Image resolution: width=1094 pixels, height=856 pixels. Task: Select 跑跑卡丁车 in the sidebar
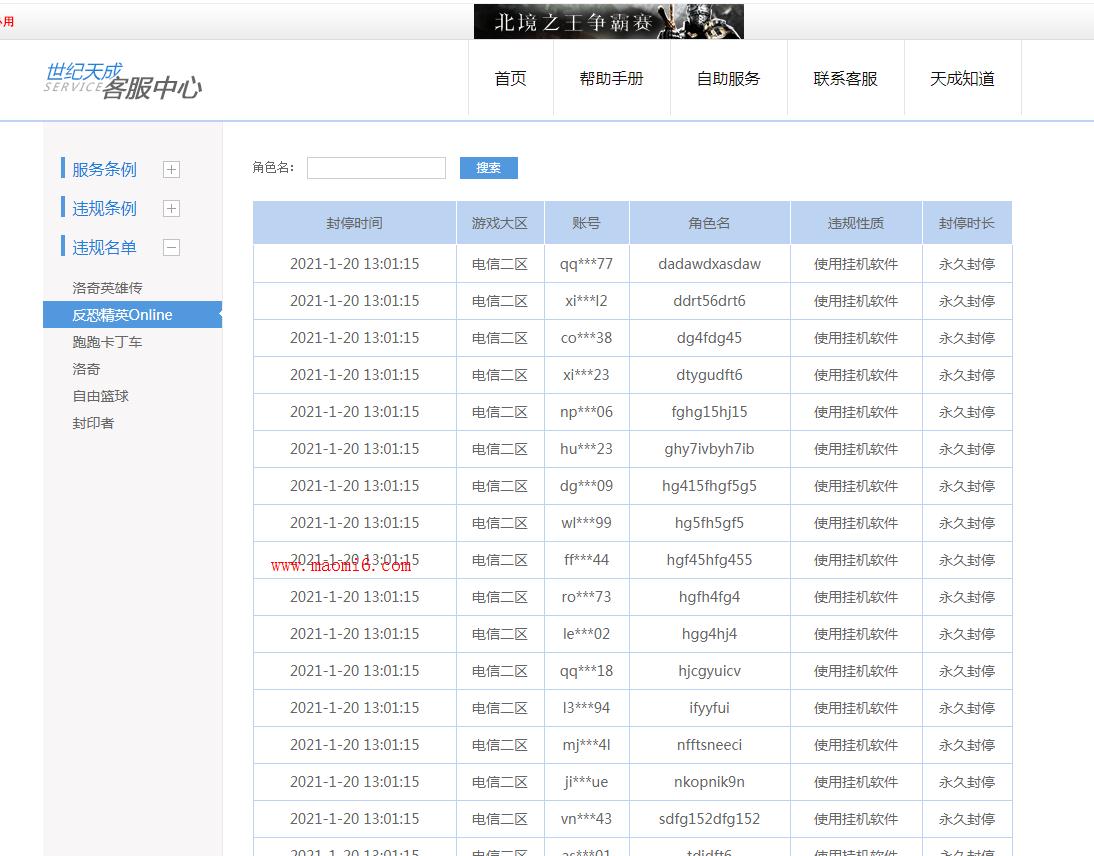[x=107, y=342]
